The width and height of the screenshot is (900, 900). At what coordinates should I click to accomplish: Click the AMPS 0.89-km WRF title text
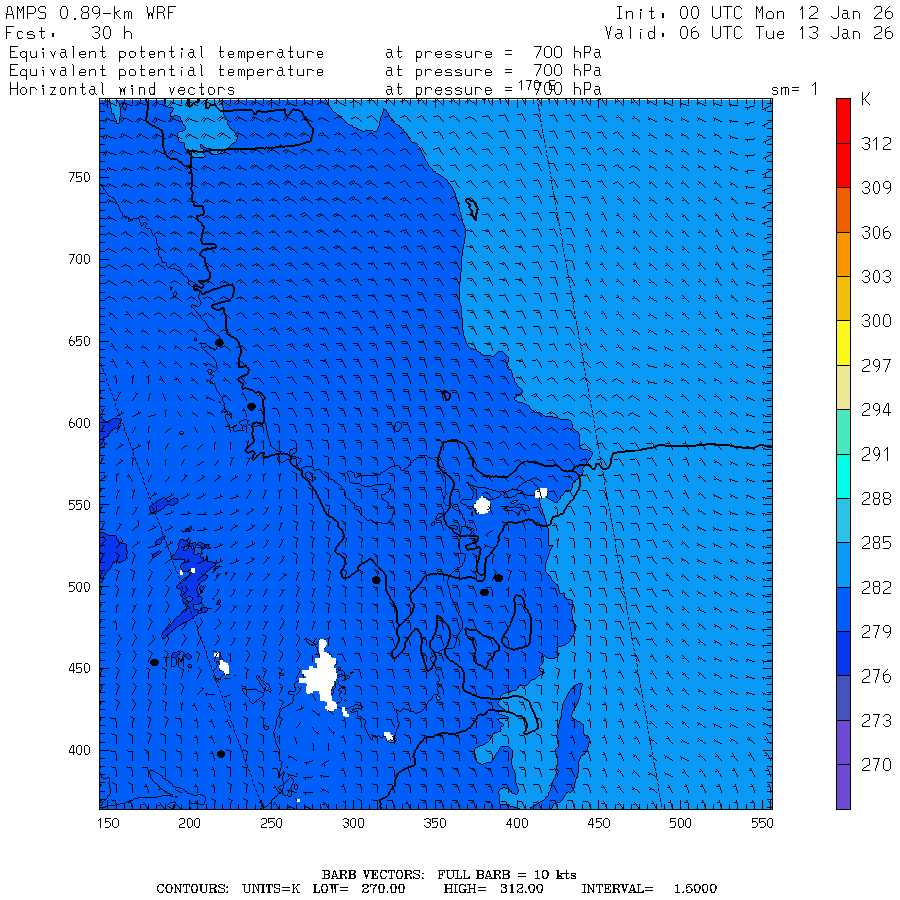coord(88,13)
